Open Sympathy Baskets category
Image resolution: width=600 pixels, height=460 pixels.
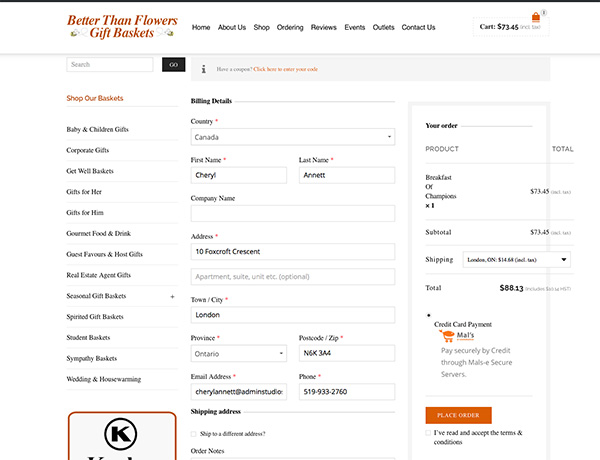92,358
